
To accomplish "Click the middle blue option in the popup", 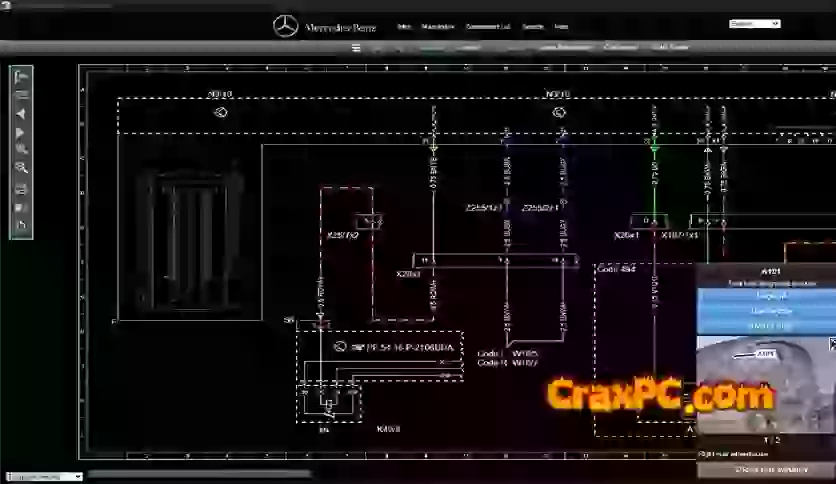I will coord(767,311).
